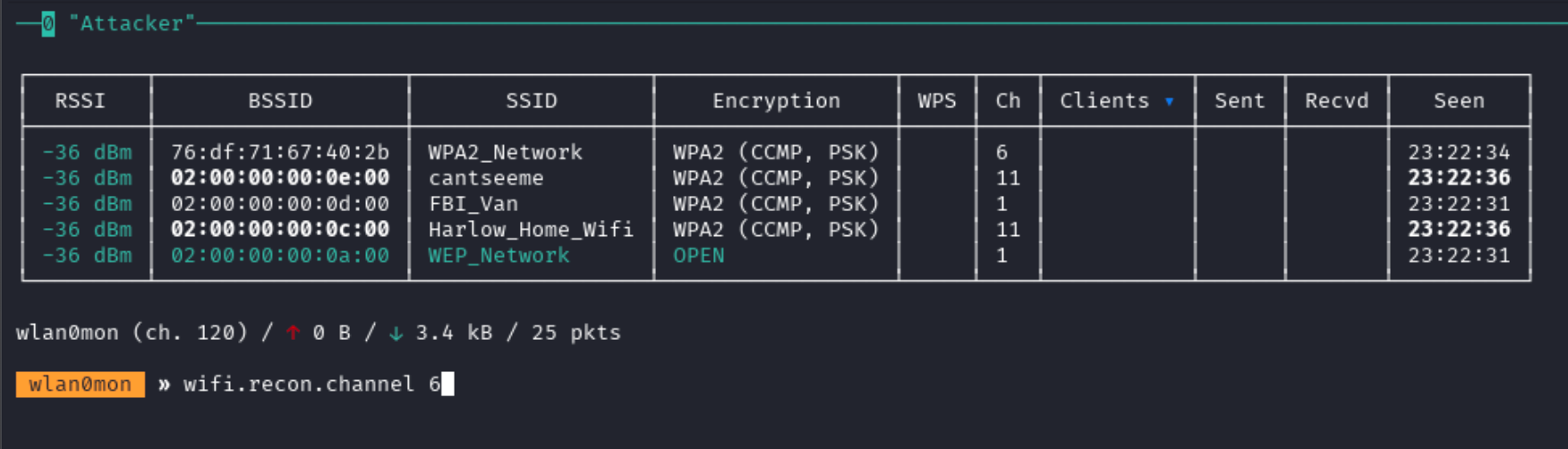
Task: Select the "Attacker" window title
Action: 132,24
